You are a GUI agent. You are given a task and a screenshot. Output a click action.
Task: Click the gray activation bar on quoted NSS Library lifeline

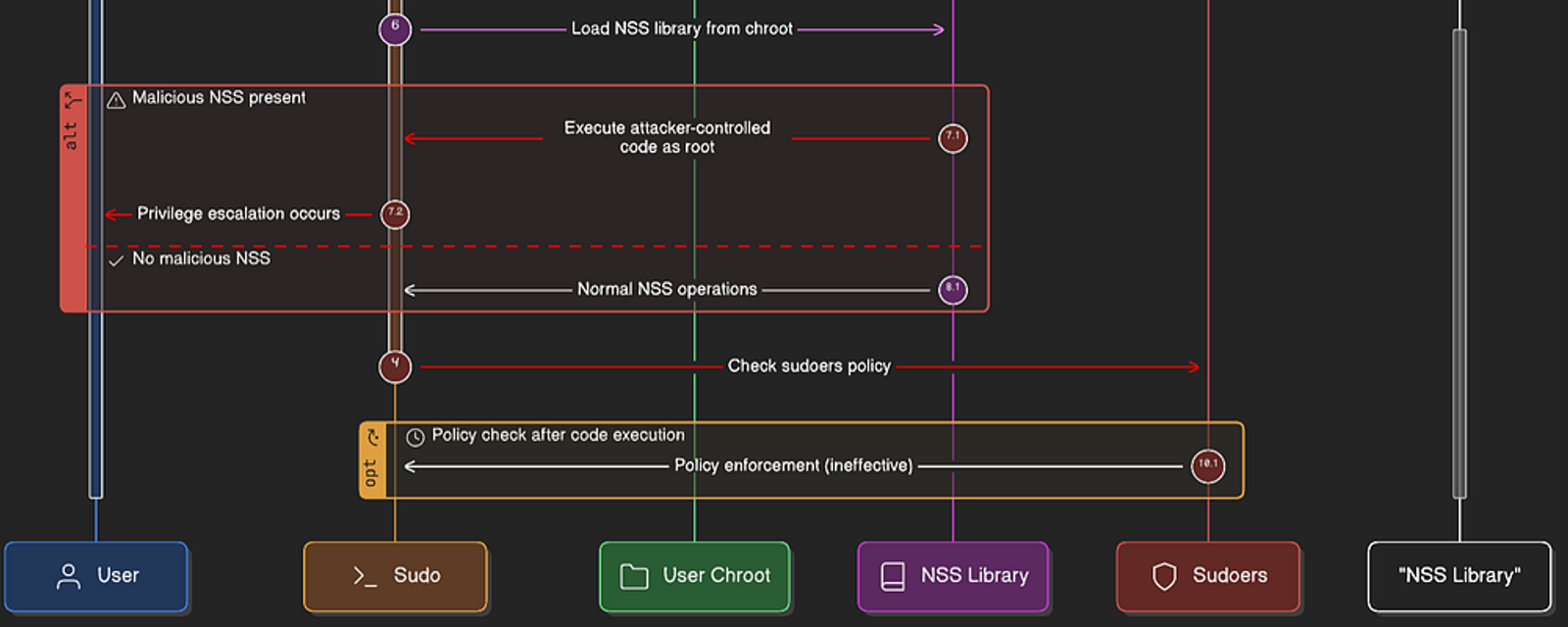click(1459, 264)
